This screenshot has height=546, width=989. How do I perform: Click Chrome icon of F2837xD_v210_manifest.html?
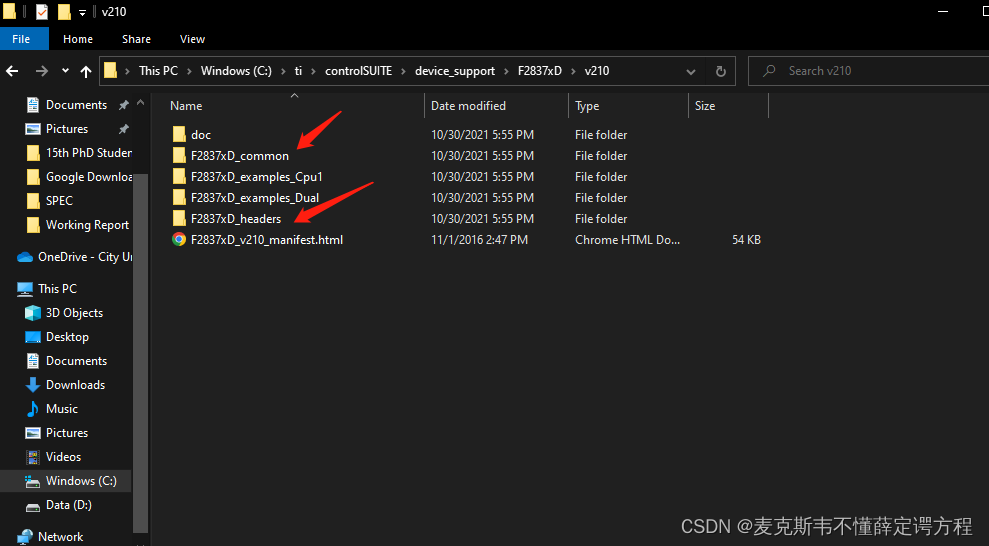coord(179,240)
